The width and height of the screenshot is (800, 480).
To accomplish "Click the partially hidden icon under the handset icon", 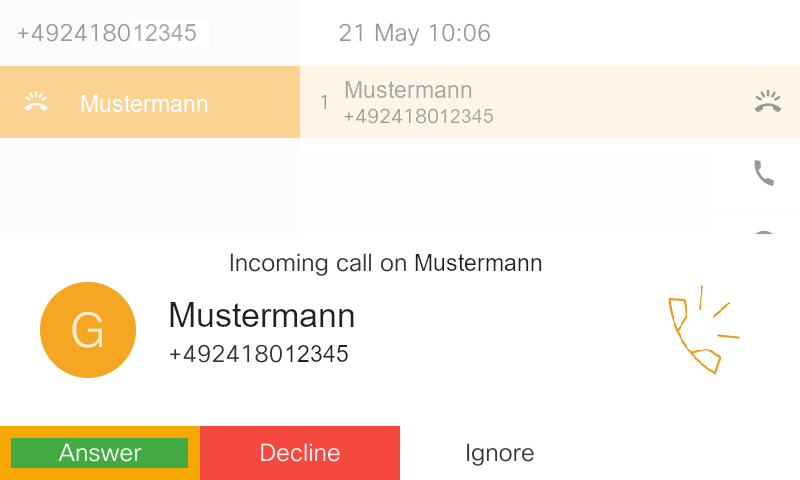I will click(x=764, y=234).
